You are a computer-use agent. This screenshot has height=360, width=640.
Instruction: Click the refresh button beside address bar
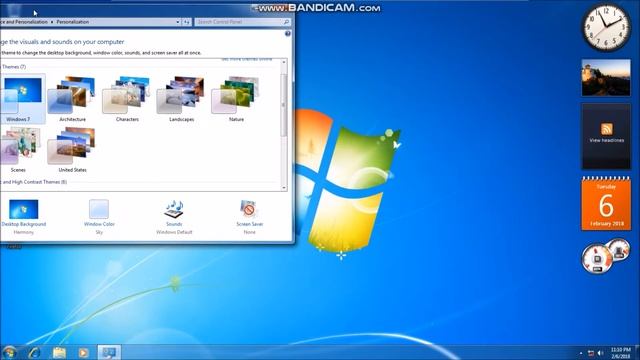pyautogui.click(x=187, y=22)
